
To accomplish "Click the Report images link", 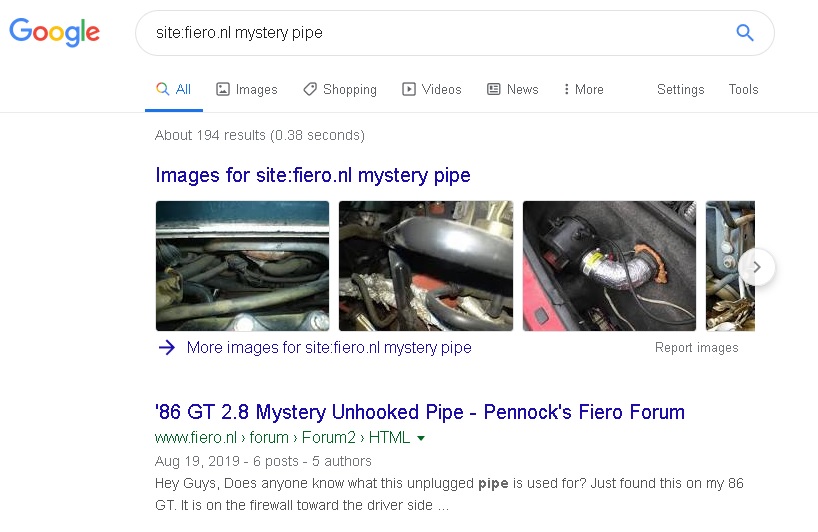I will (x=696, y=347).
